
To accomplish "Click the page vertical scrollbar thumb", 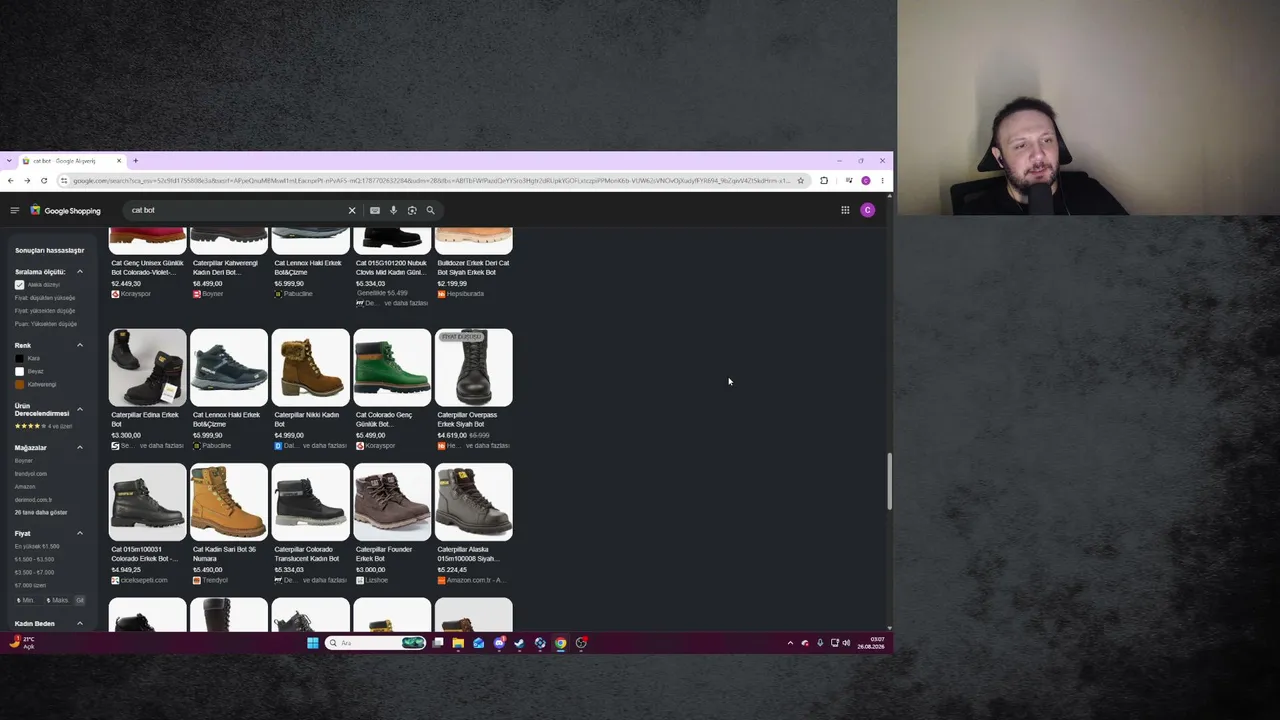I will [x=889, y=482].
